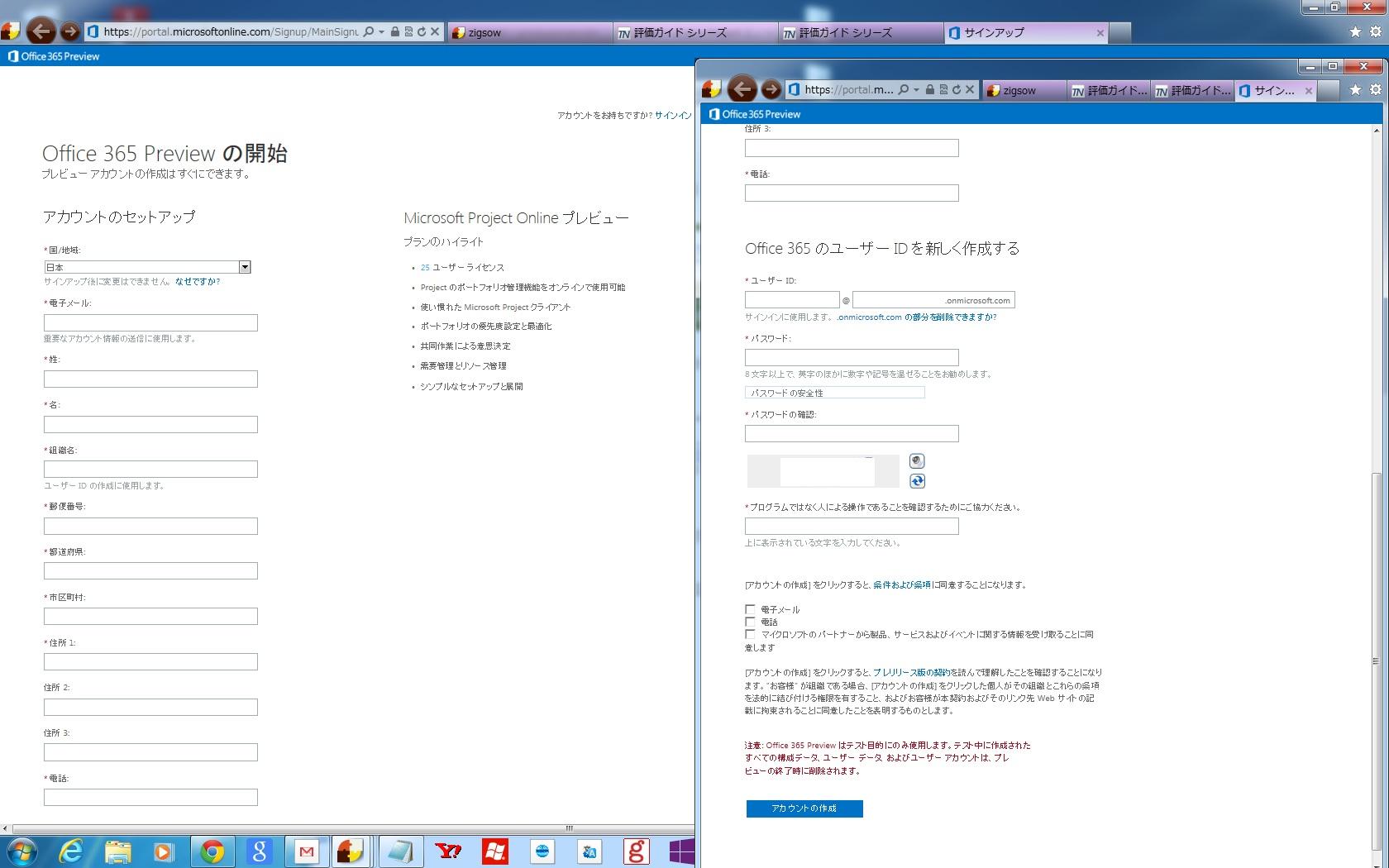This screenshot has width=1389, height=868.
Task: Click the back arrow in the right browser window
Action: pos(742,89)
